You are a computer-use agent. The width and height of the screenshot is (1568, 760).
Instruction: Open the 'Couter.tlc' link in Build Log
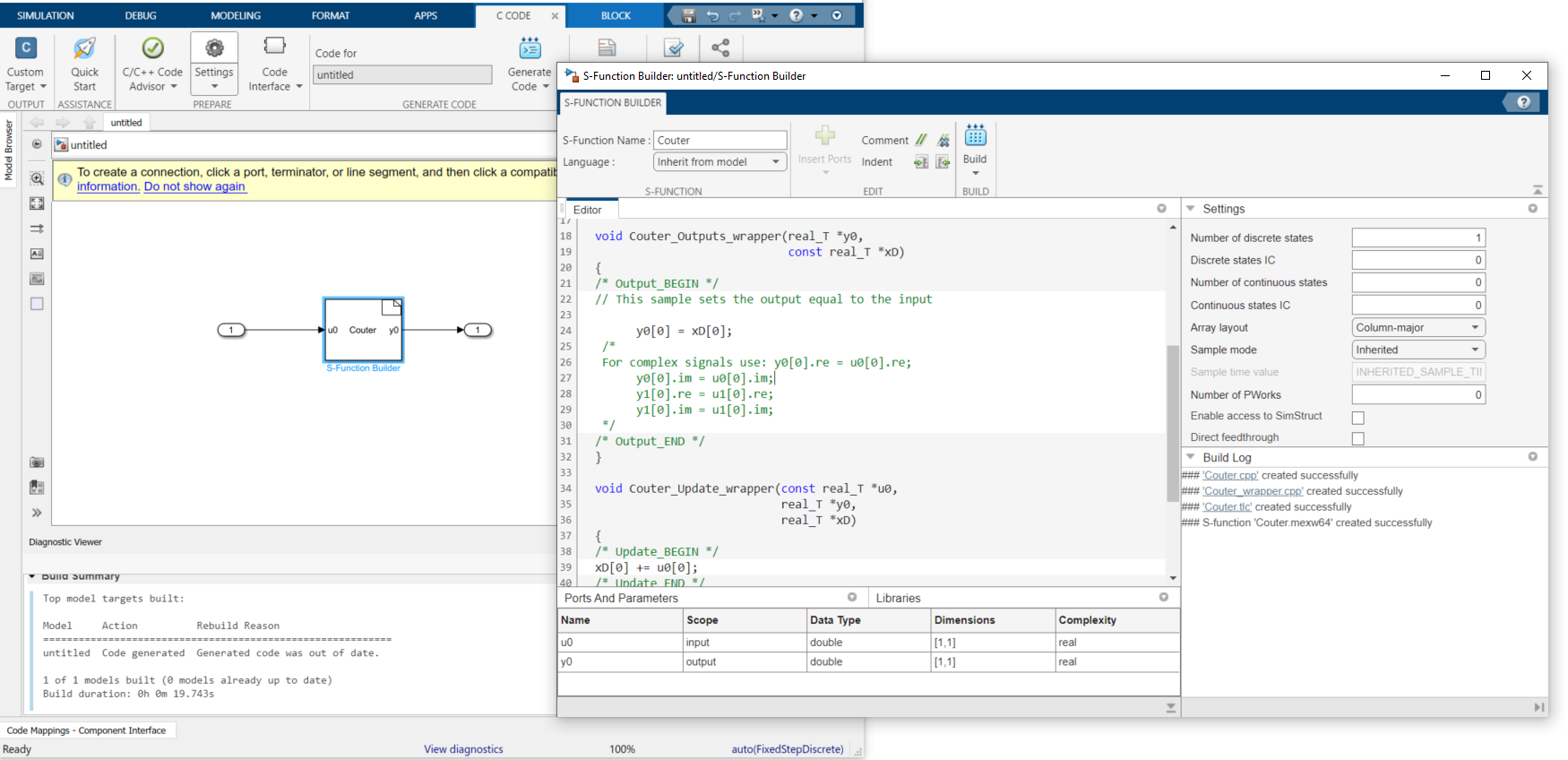tap(1228, 507)
